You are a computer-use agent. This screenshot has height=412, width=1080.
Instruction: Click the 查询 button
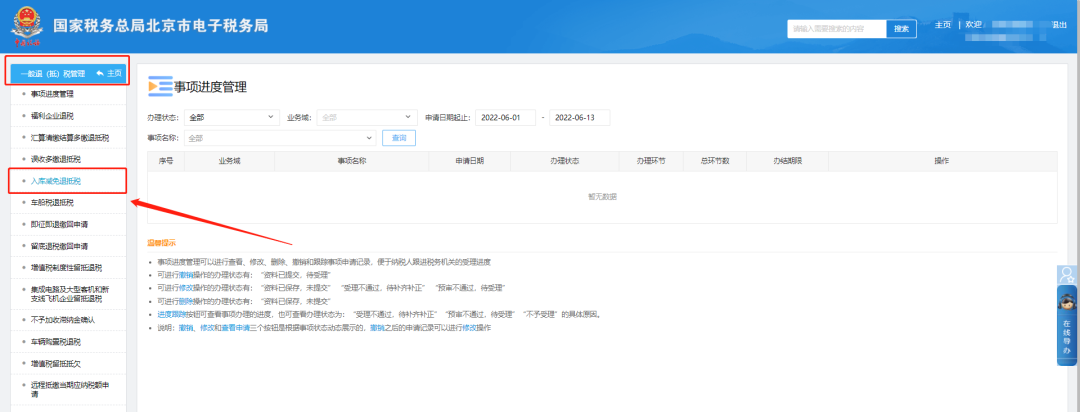tap(399, 138)
